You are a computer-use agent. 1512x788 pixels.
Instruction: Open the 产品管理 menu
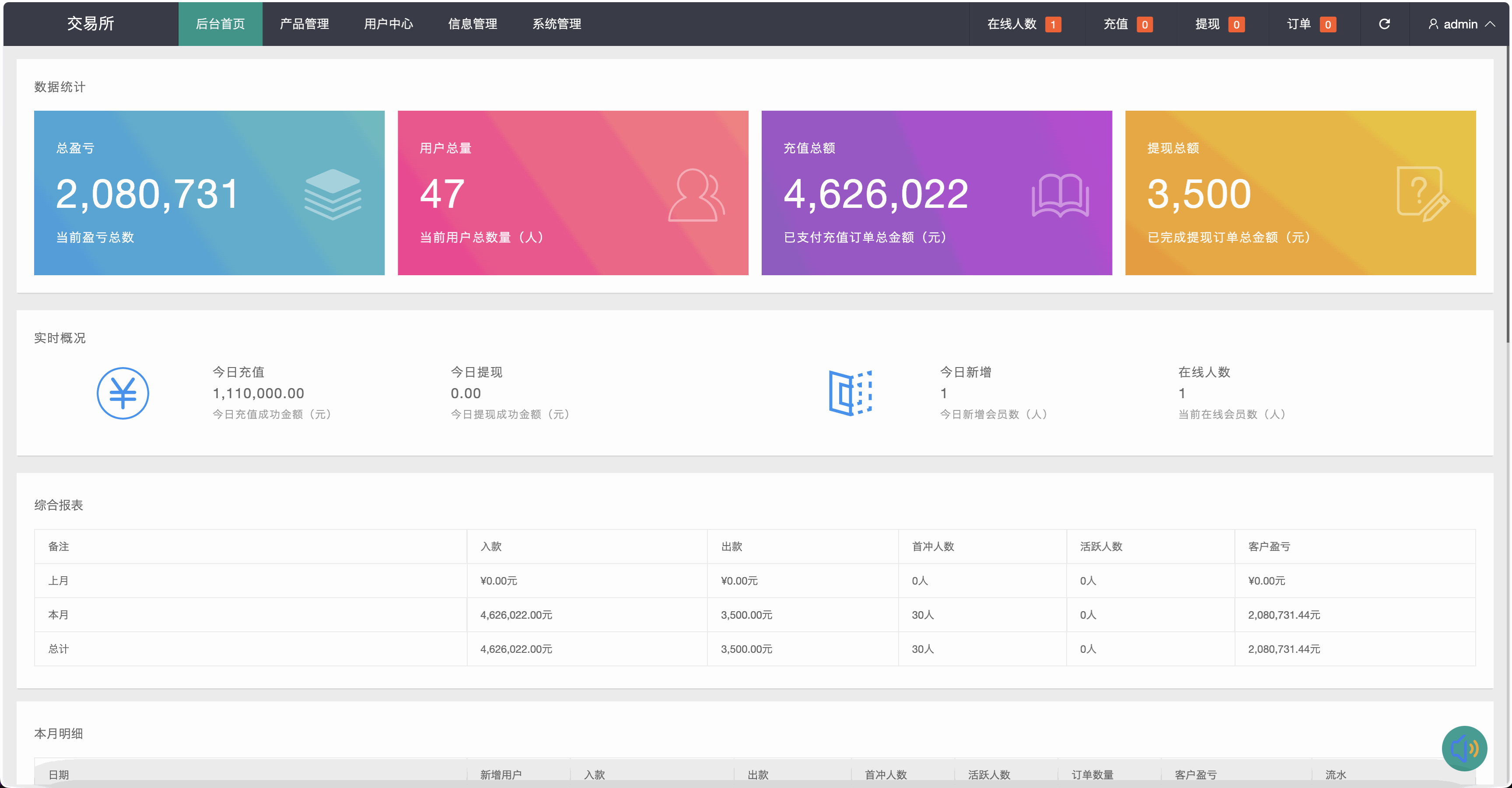coord(304,24)
